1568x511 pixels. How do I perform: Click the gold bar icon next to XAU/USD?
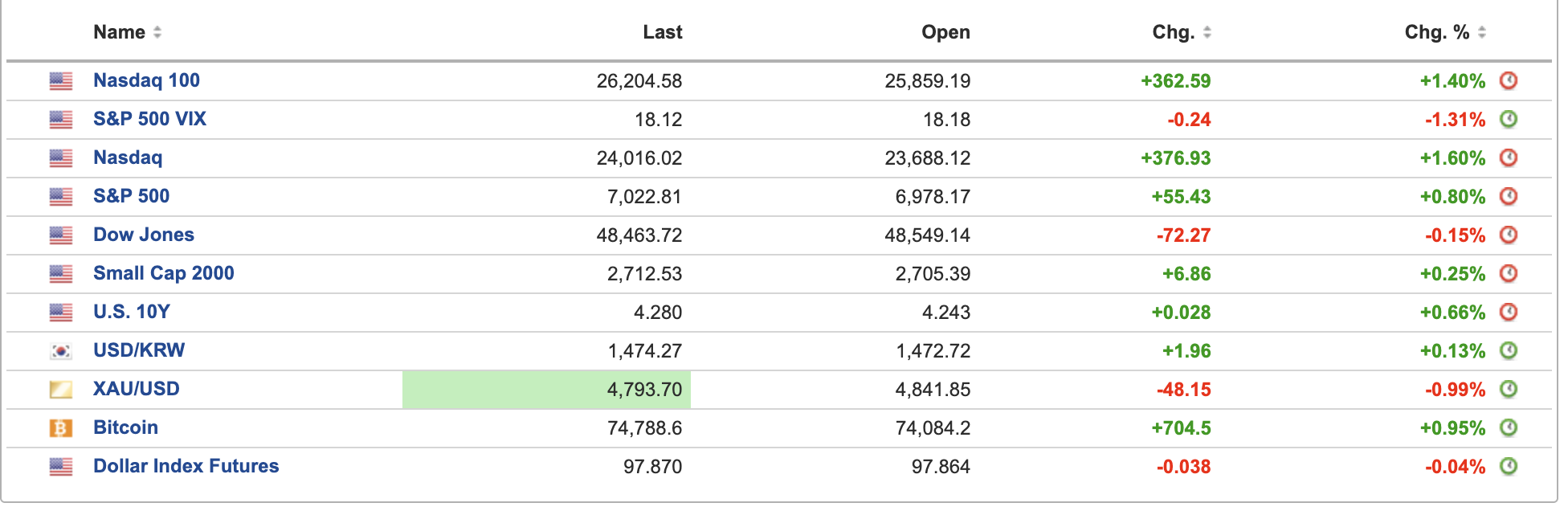[61, 390]
